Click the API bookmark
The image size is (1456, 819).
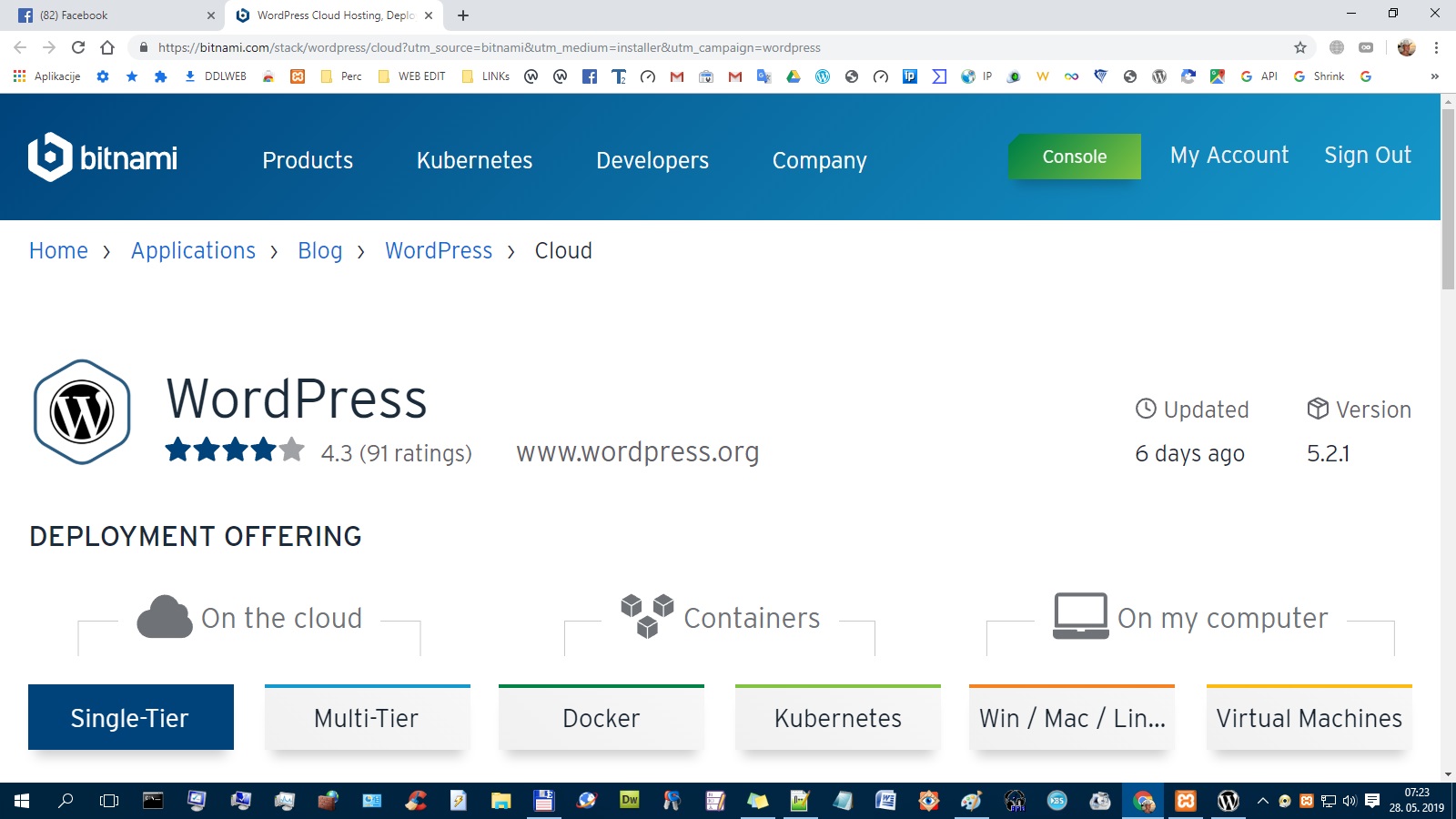(x=1259, y=76)
